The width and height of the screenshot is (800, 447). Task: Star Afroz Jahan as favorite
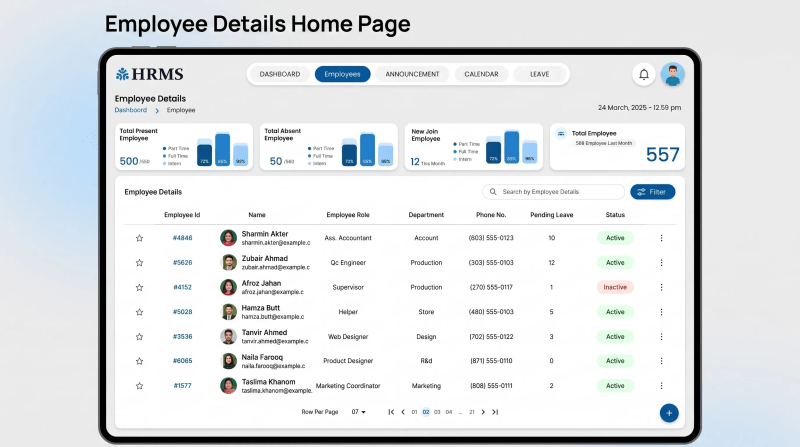(x=139, y=287)
